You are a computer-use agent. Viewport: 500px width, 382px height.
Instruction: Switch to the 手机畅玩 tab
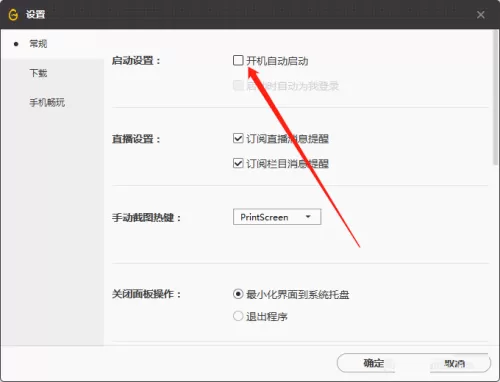pyautogui.click(x=47, y=102)
